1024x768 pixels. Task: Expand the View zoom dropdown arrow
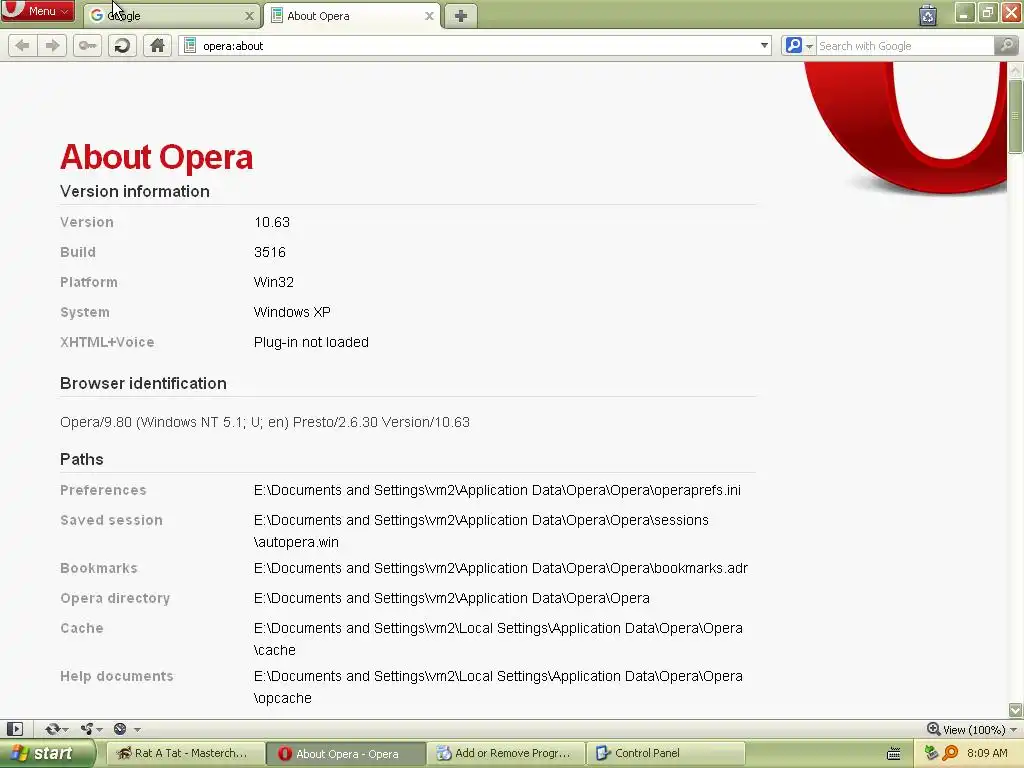pyautogui.click(x=1014, y=729)
